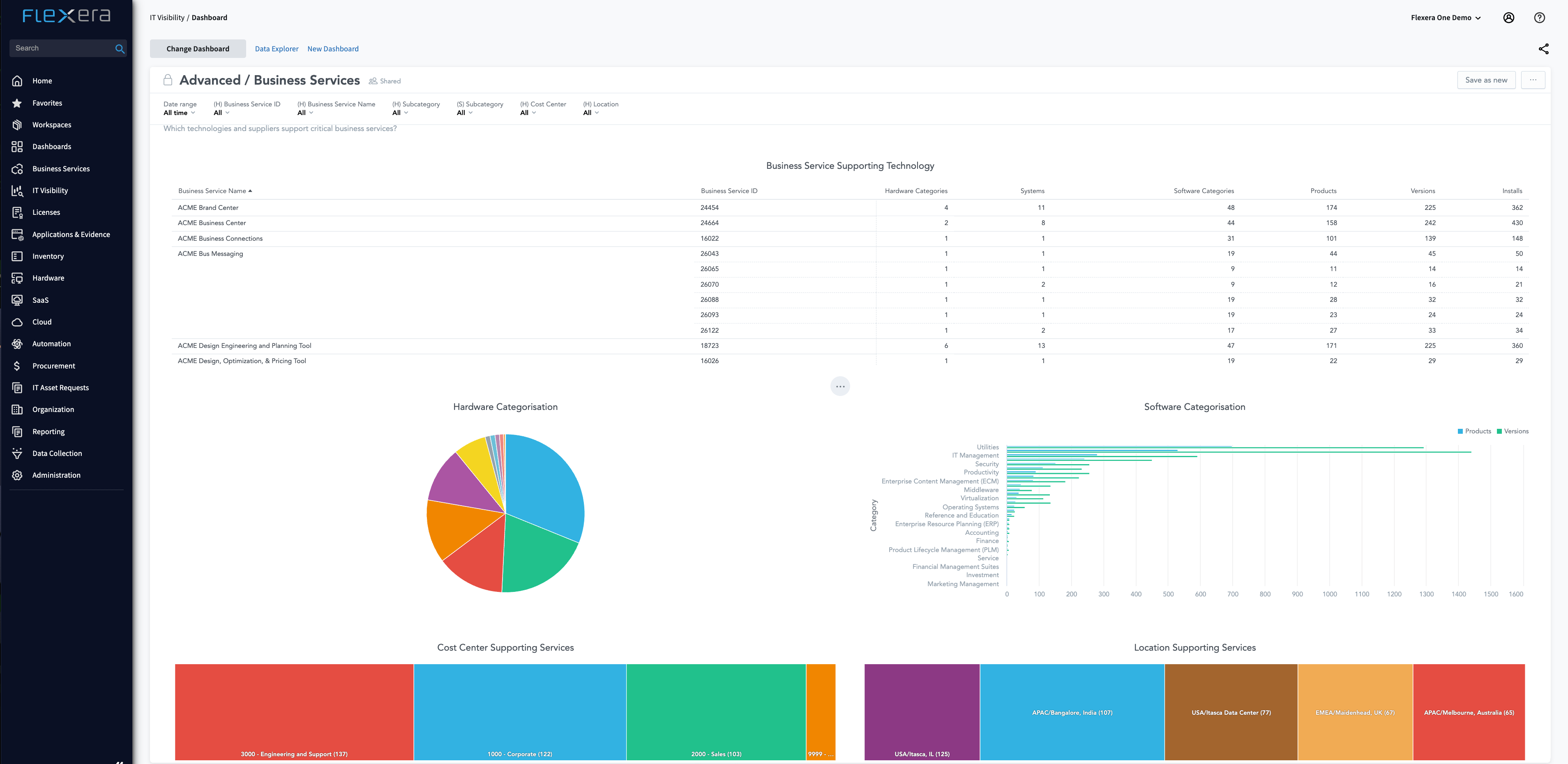This screenshot has width=1568, height=764.
Task: Open the Cloud sidebar icon
Action: pyautogui.click(x=17, y=322)
